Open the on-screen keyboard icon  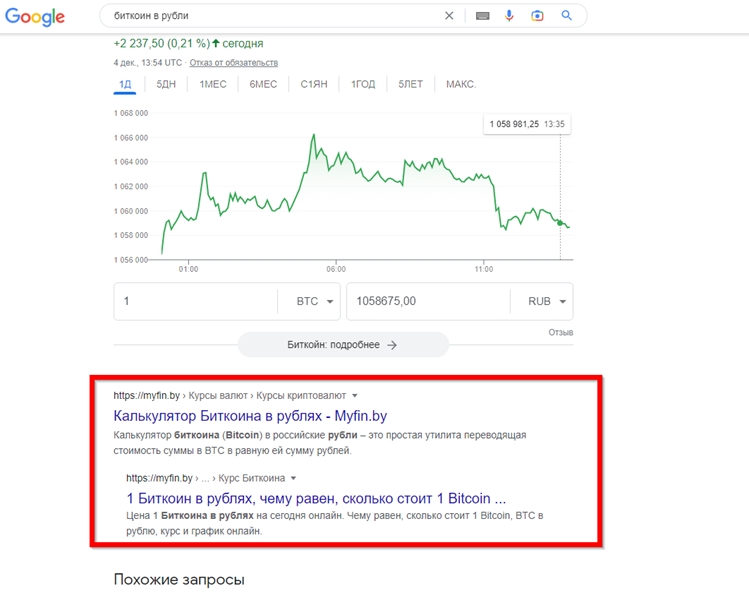pos(482,16)
